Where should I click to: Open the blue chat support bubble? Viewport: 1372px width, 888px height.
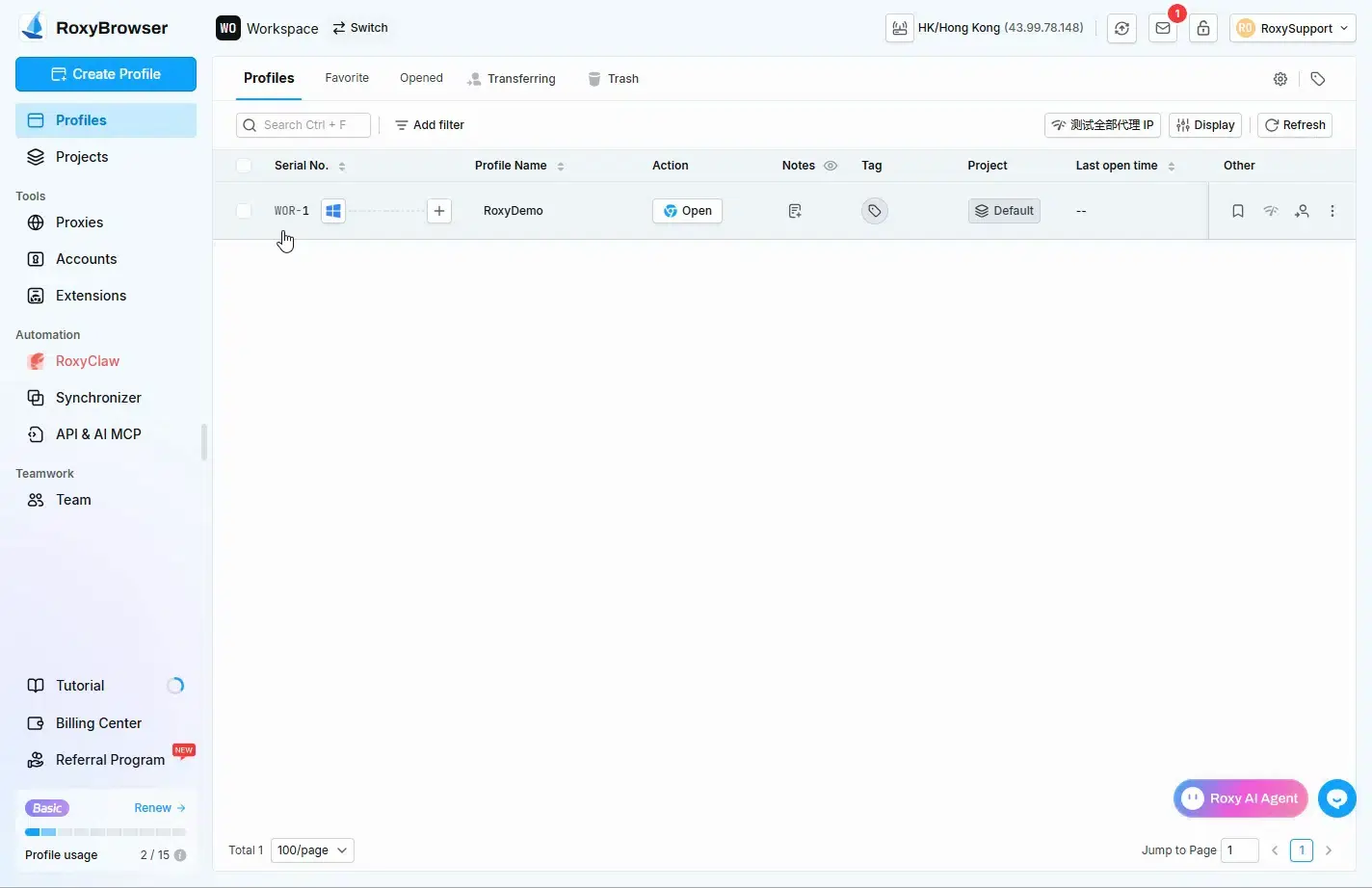[1336, 798]
